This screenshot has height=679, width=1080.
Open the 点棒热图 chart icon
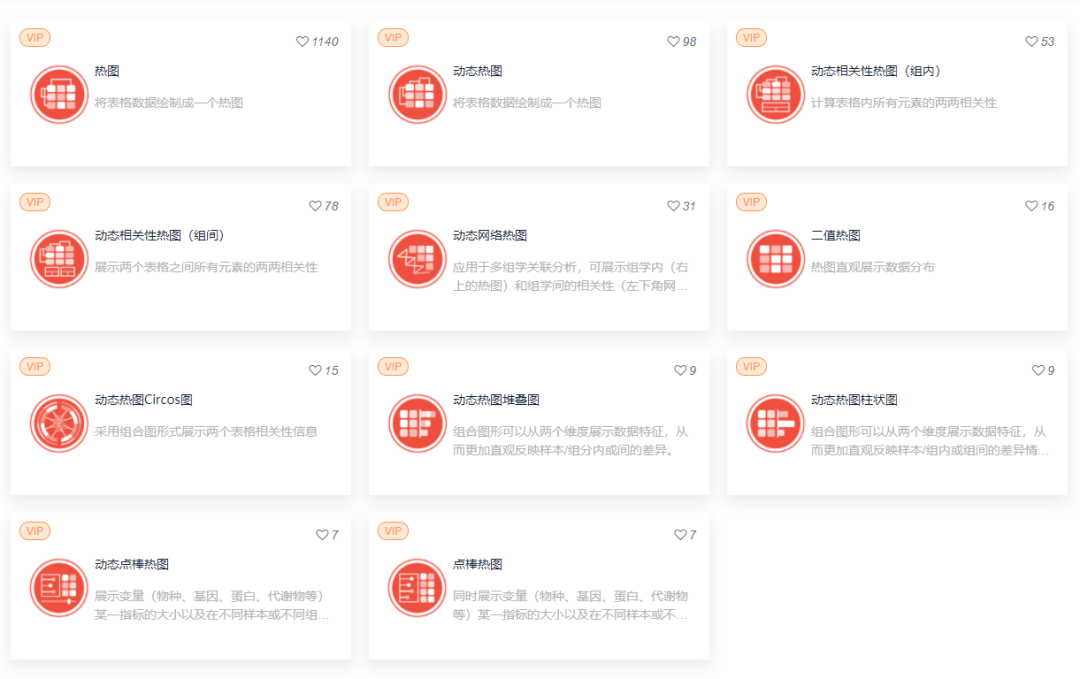(416, 587)
